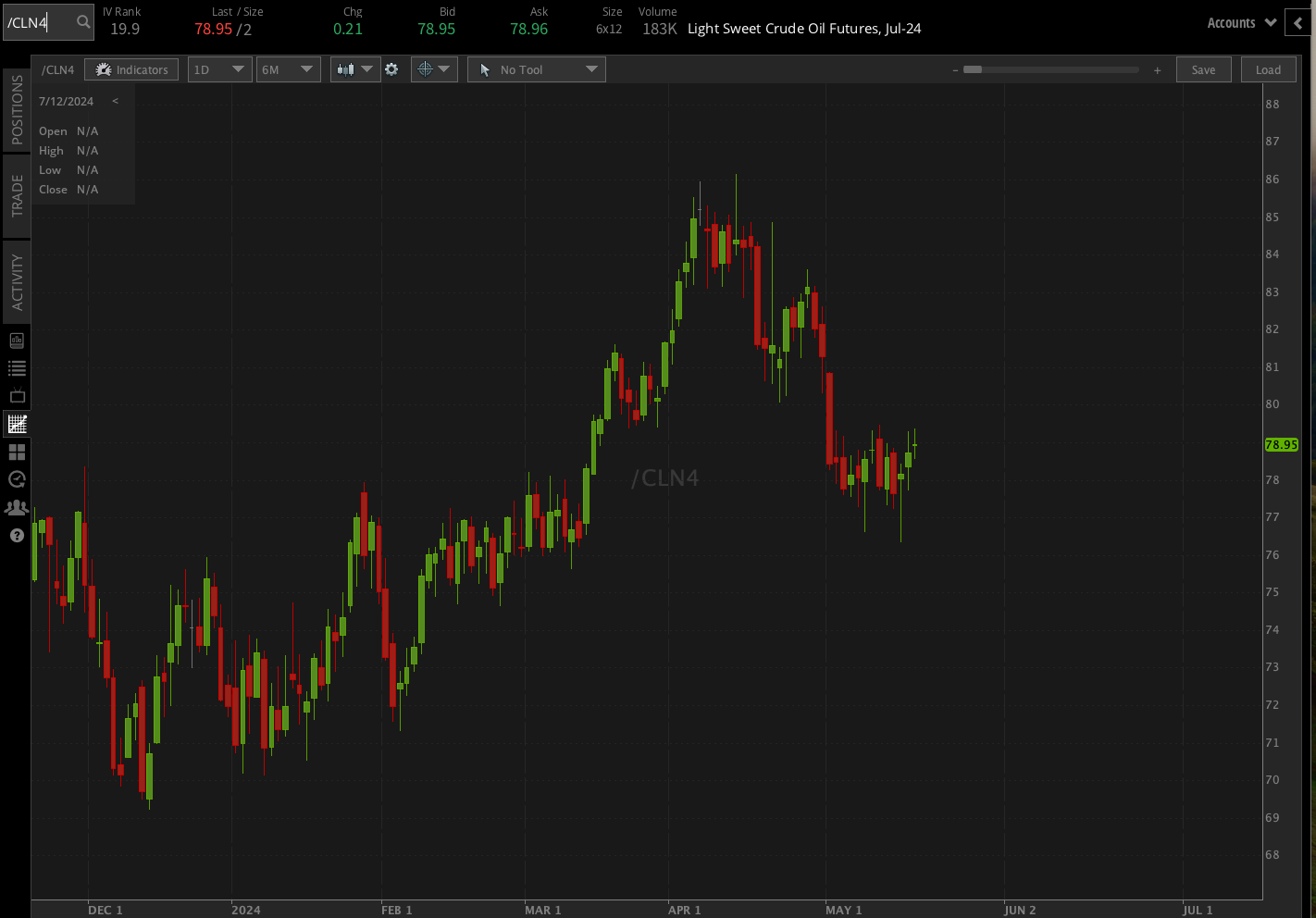Click the symbol search magnifier icon
1316x918 pixels.
tap(83, 22)
